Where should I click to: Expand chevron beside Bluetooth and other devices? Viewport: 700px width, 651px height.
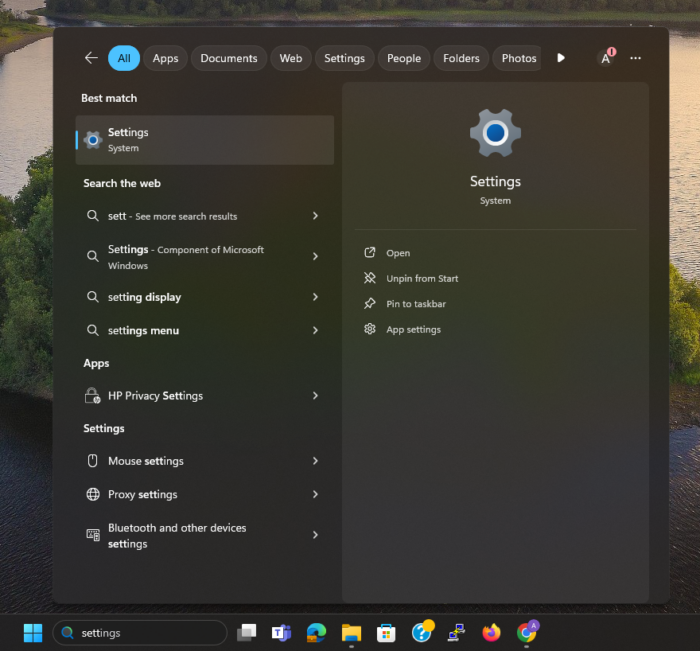pyautogui.click(x=315, y=535)
